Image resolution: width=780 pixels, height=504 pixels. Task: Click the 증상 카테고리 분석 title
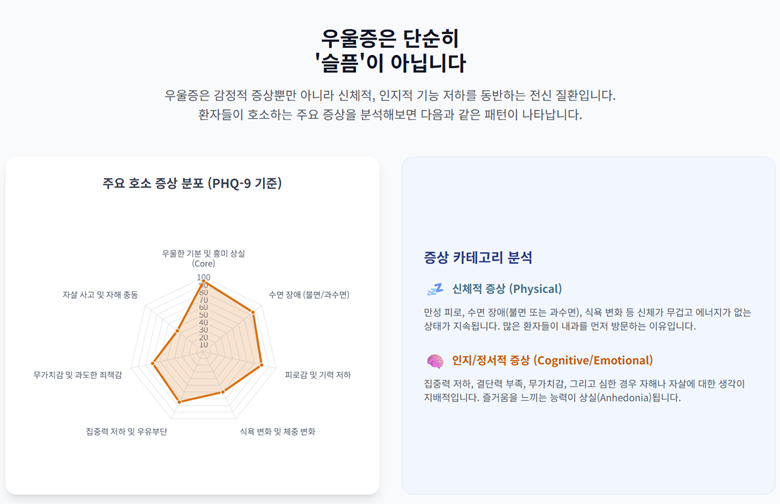coord(478,258)
